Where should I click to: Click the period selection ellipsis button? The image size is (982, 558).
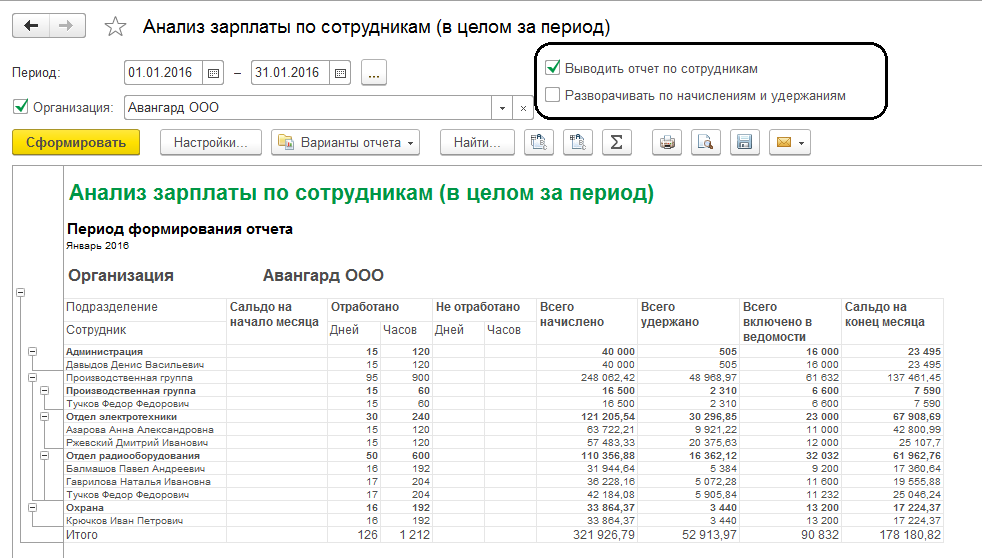click(374, 73)
